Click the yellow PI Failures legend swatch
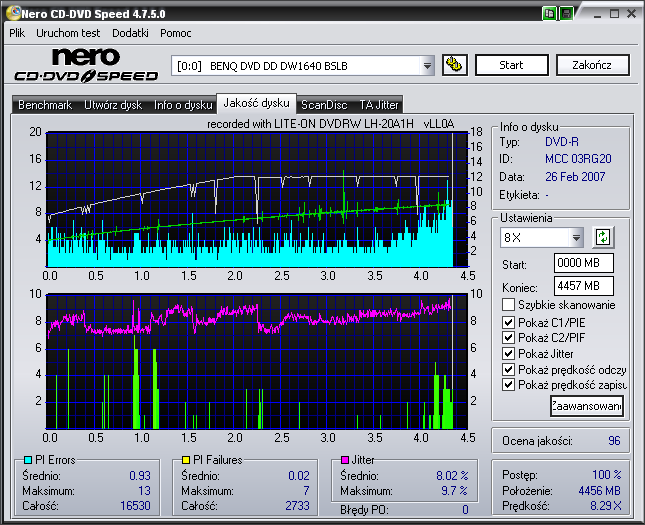 186,460
